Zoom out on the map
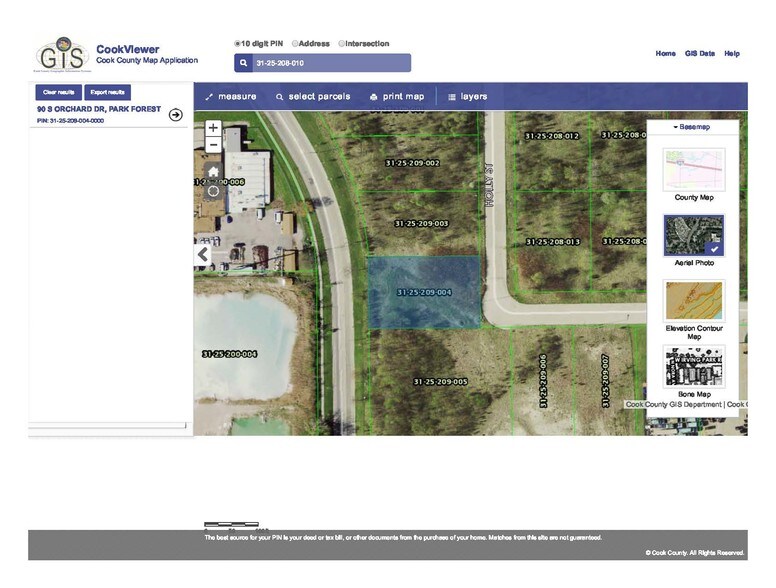This screenshot has width=776, height=588. click(x=213, y=146)
